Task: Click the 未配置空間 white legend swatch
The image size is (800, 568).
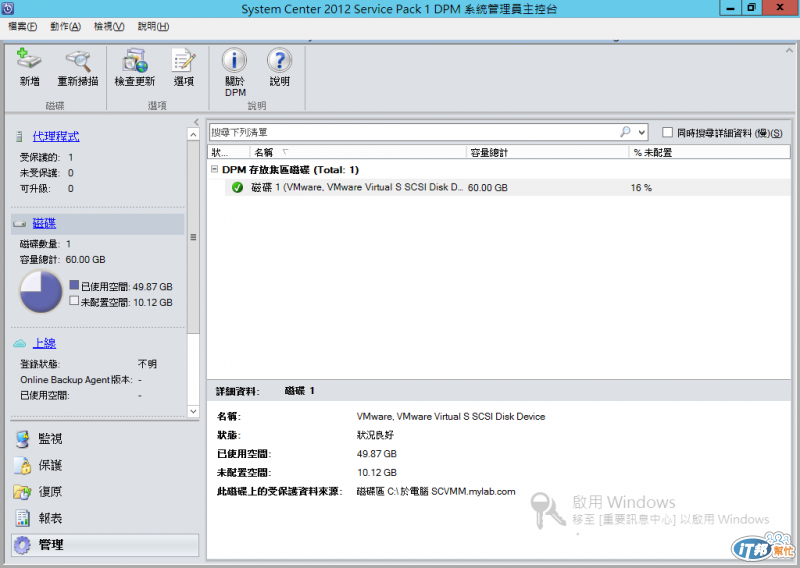Action: point(74,301)
